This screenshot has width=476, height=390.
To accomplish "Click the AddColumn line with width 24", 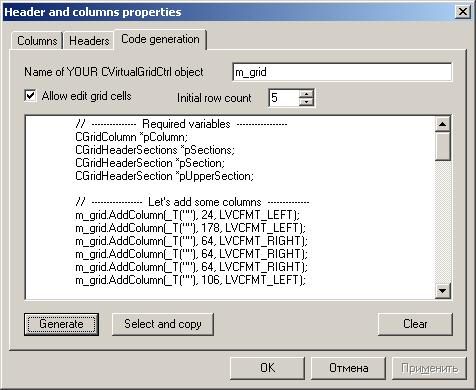I will (x=188, y=215).
